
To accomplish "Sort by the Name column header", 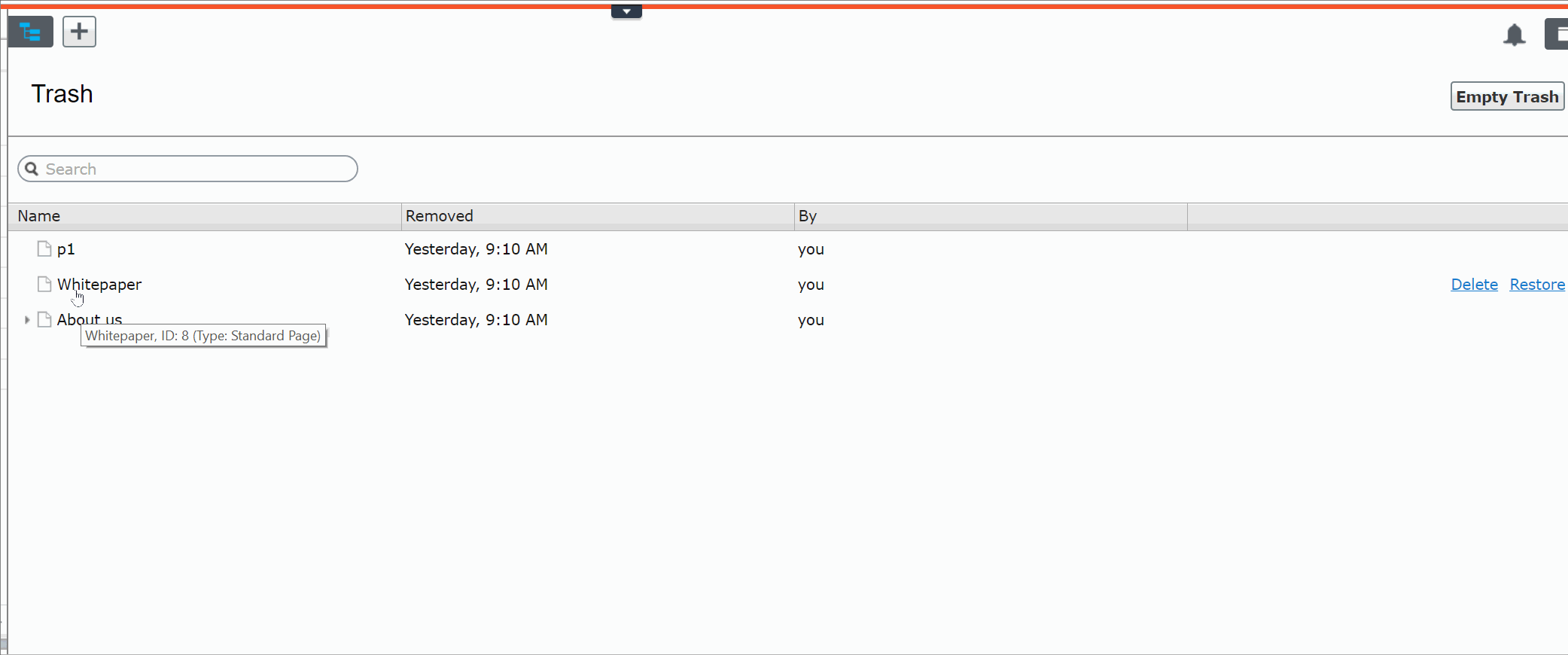I will tap(39, 216).
